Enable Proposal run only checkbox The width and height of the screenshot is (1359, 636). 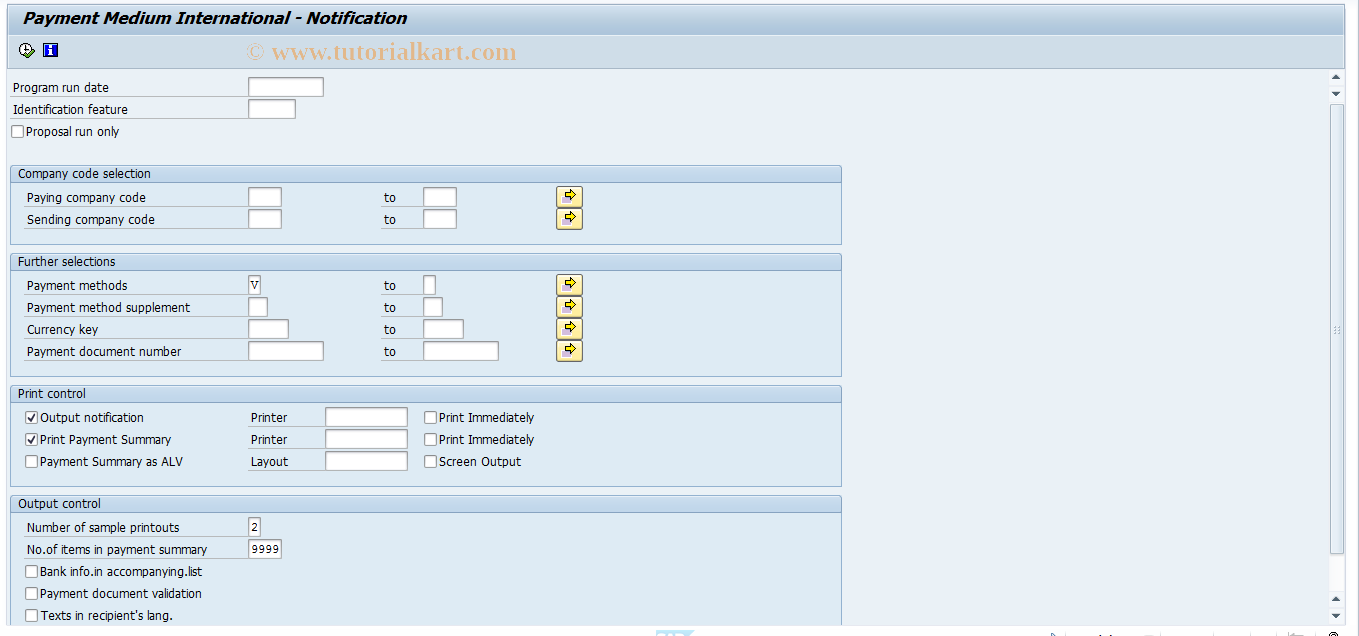[x=18, y=132]
